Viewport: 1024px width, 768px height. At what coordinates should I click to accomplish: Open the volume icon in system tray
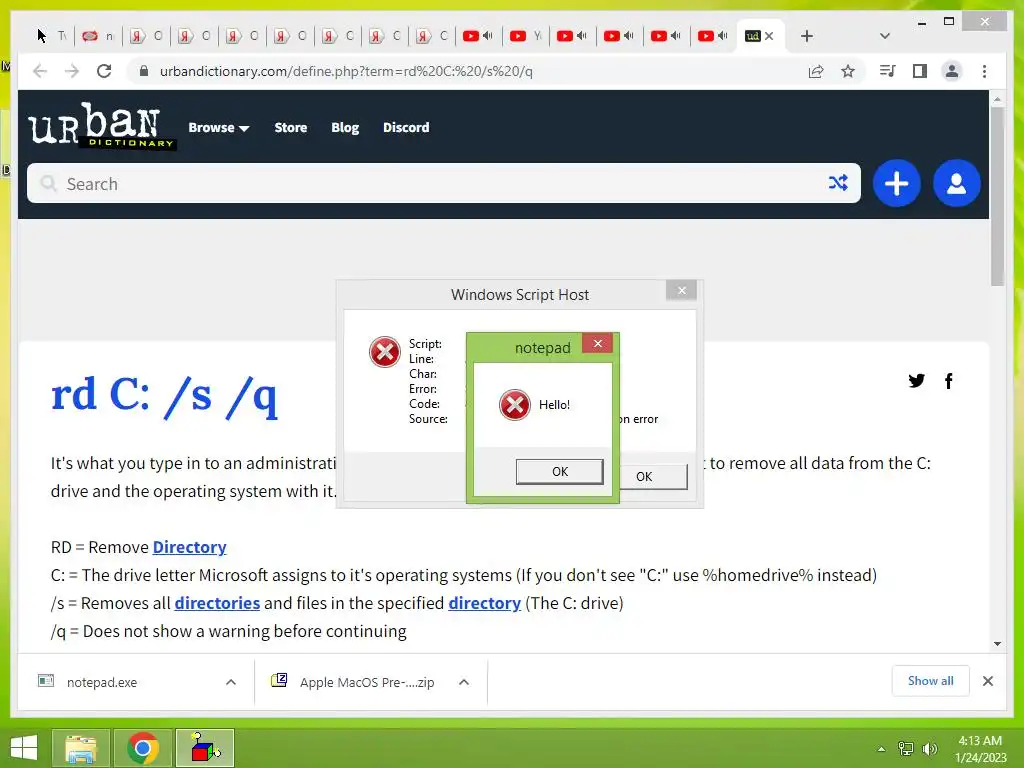tap(930, 748)
